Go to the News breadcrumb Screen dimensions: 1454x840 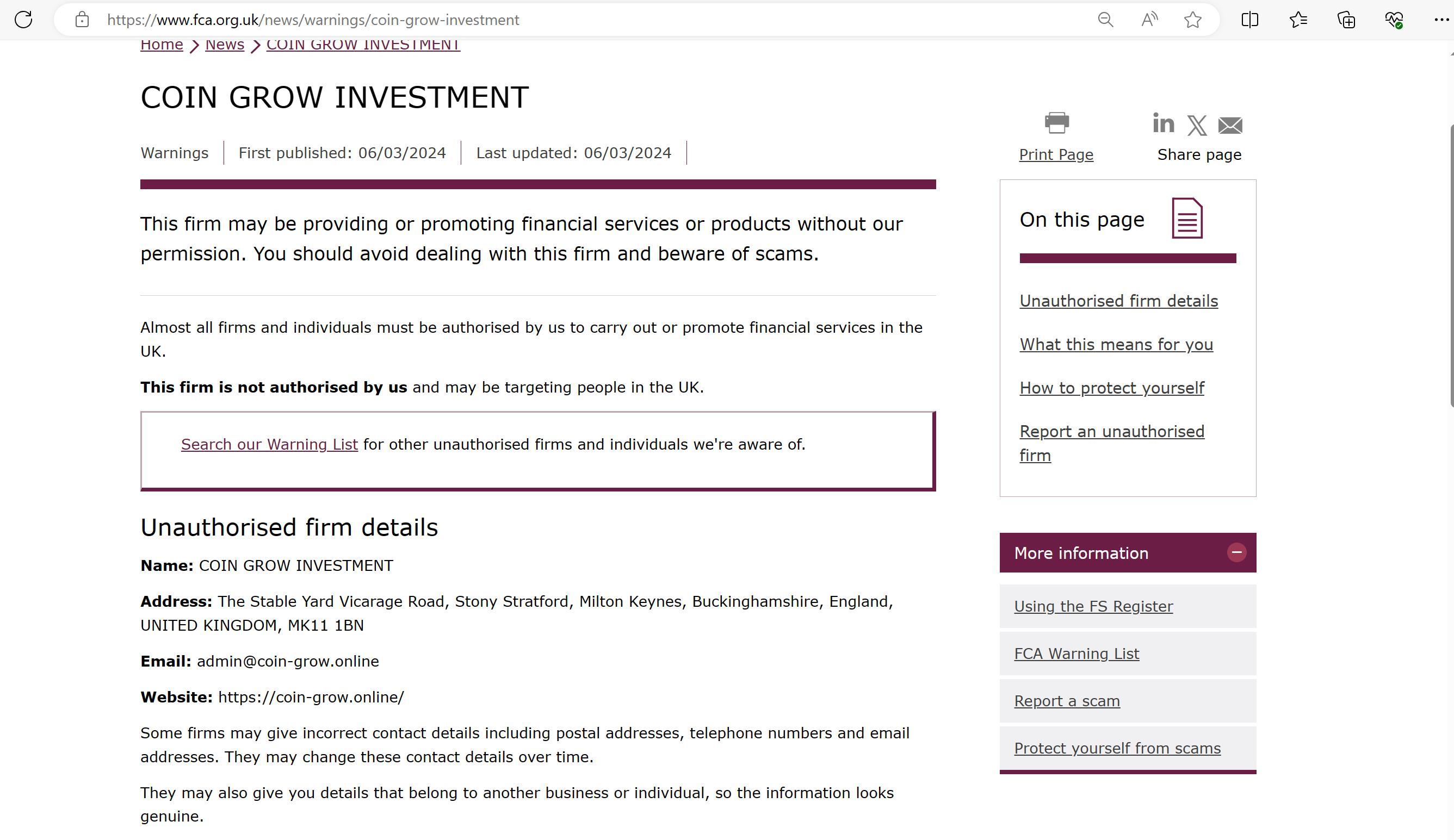[225, 45]
